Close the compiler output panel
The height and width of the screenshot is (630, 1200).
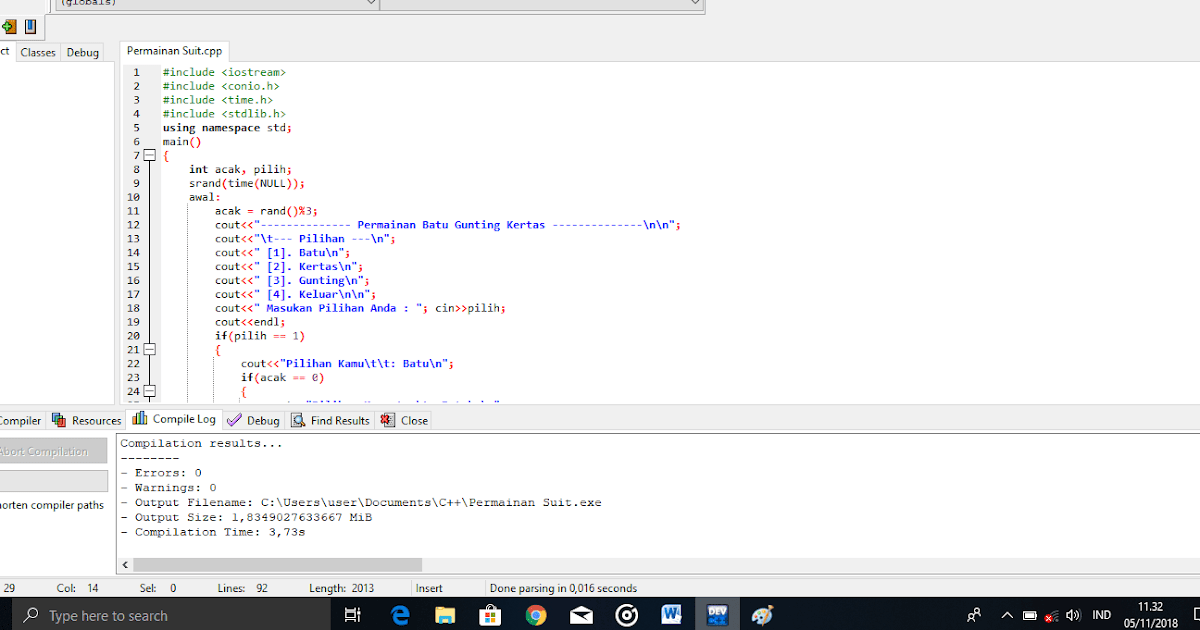coord(404,419)
